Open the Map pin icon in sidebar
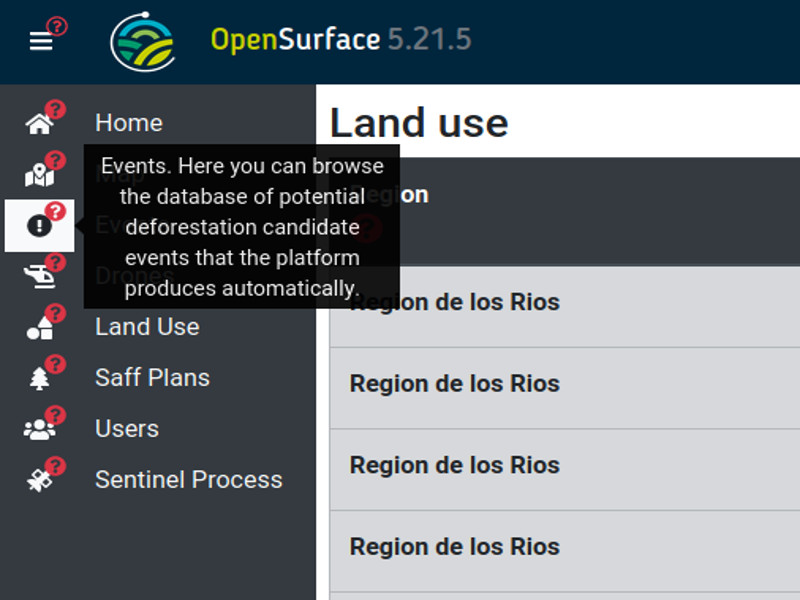This screenshot has width=800, height=600. pyautogui.click(x=39, y=174)
